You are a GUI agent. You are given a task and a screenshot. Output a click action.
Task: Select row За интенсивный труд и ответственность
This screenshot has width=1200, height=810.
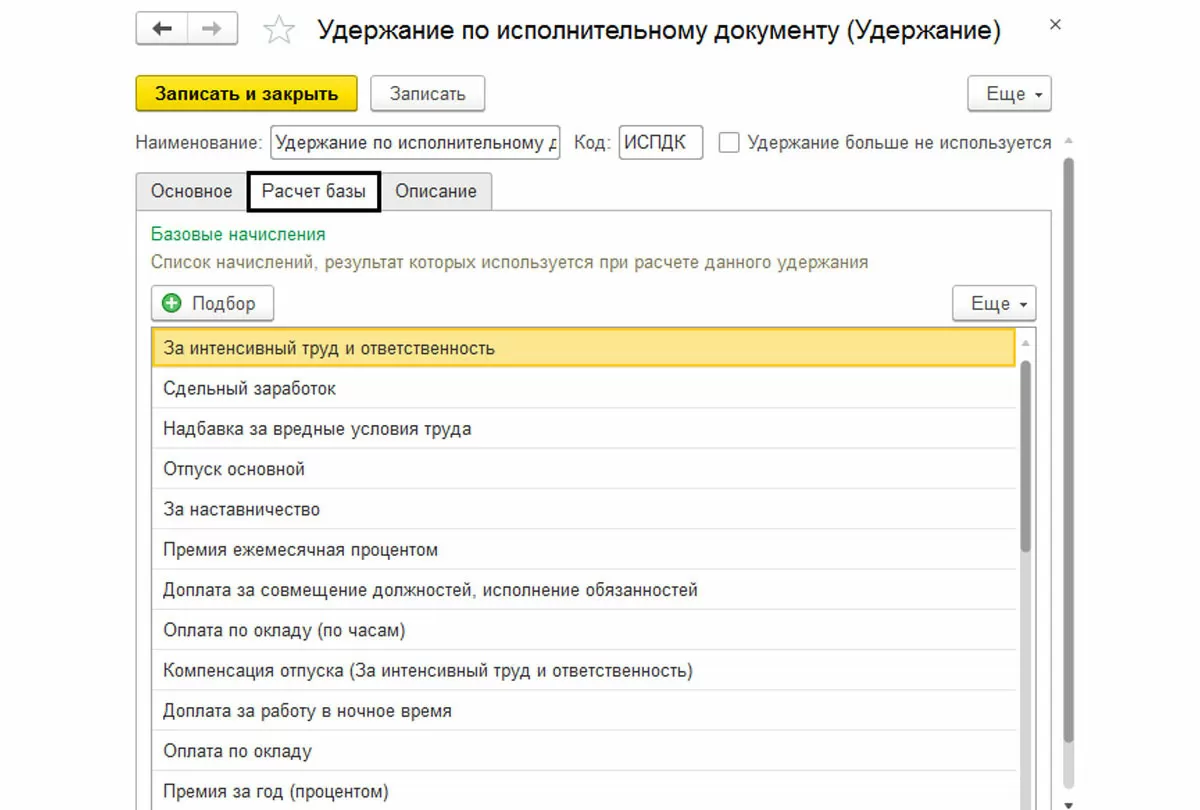pyautogui.click(x=584, y=349)
